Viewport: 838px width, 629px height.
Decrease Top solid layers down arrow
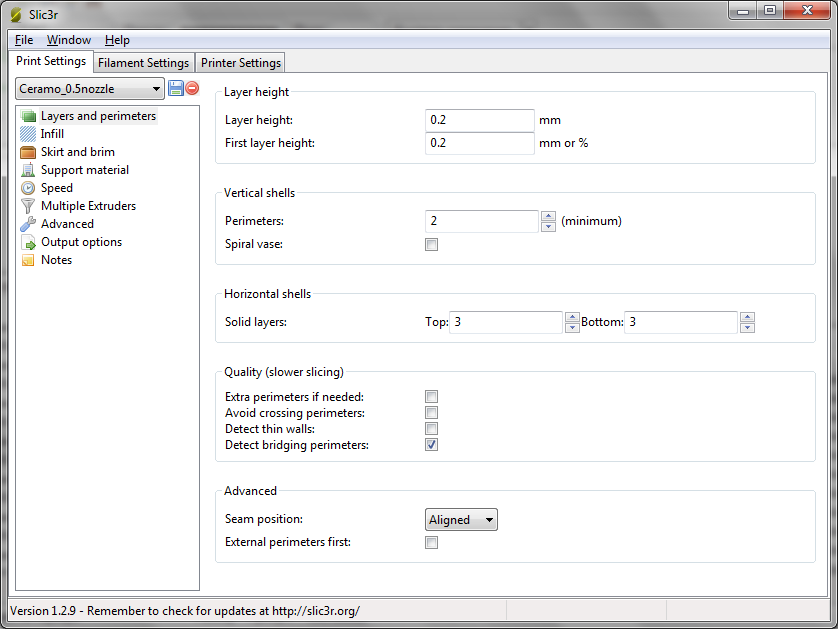coord(572,327)
